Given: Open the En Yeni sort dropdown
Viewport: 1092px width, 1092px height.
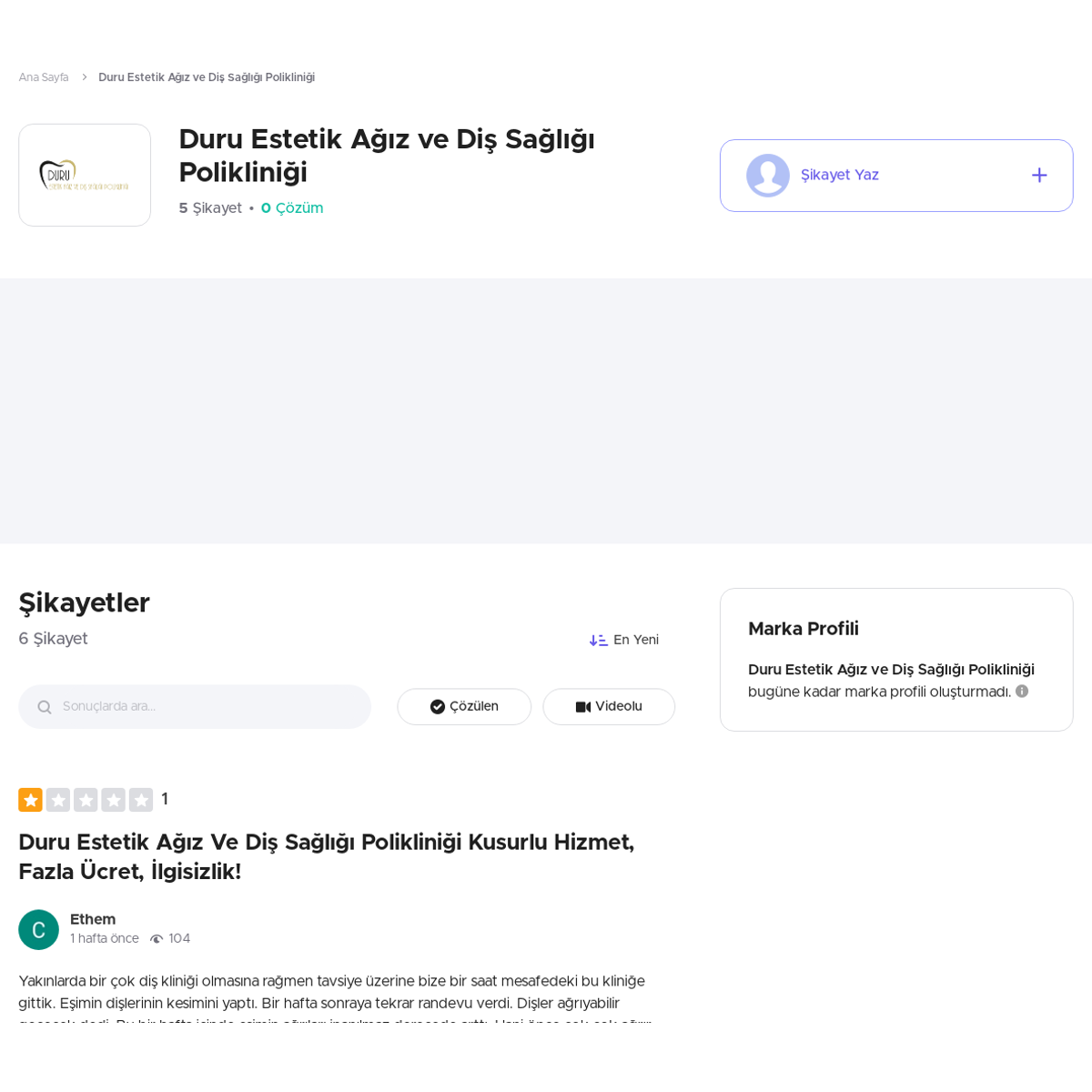Looking at the screenshot, I should click(624, 640).
